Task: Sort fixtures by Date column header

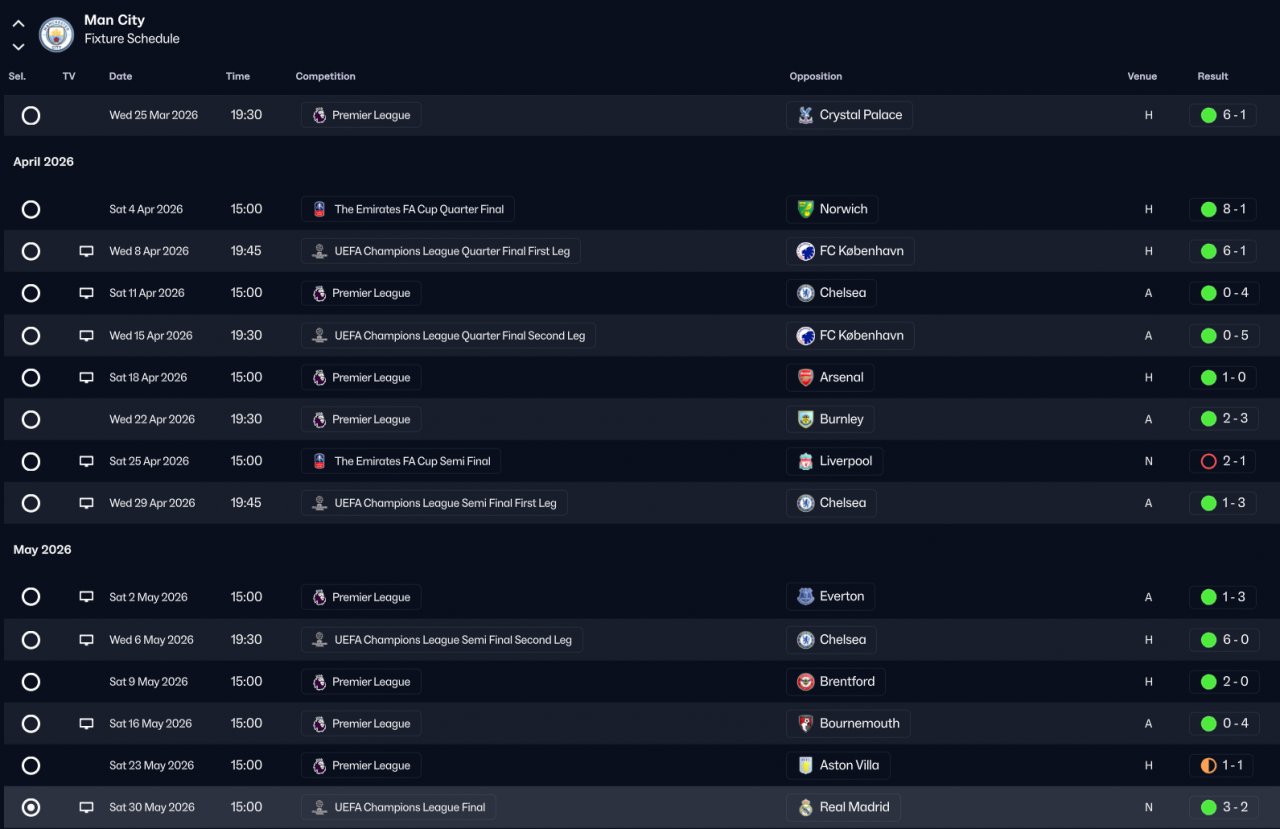Action: click(120, 76)
